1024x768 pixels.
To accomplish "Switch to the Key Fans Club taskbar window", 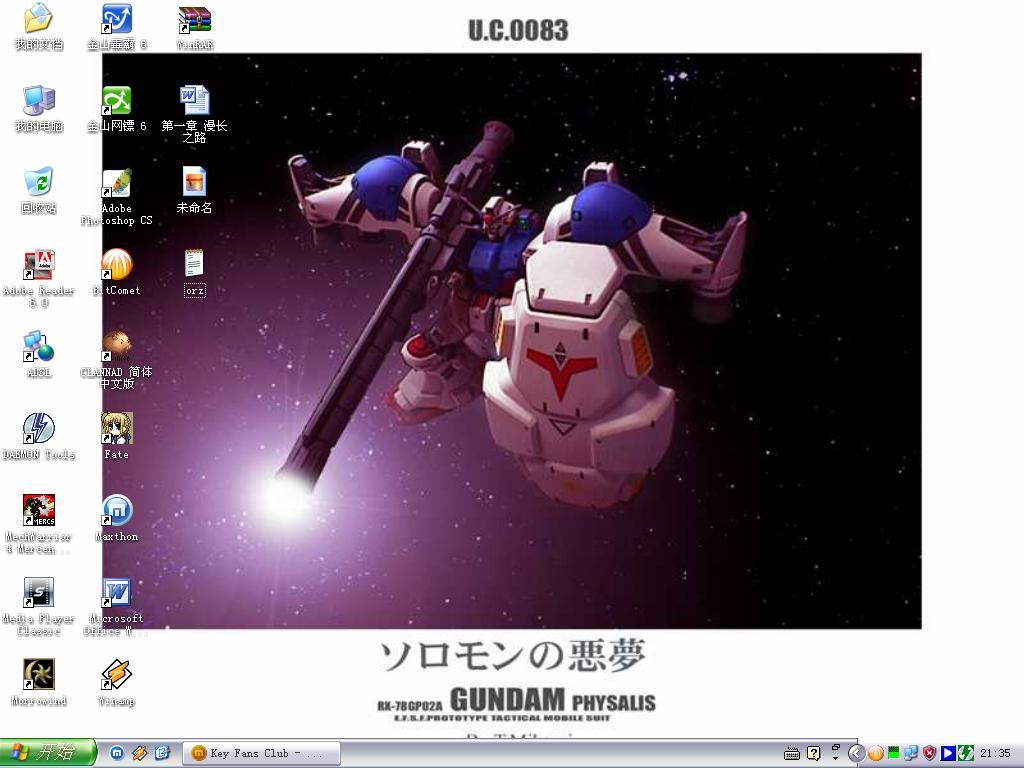I will [261, 754].
